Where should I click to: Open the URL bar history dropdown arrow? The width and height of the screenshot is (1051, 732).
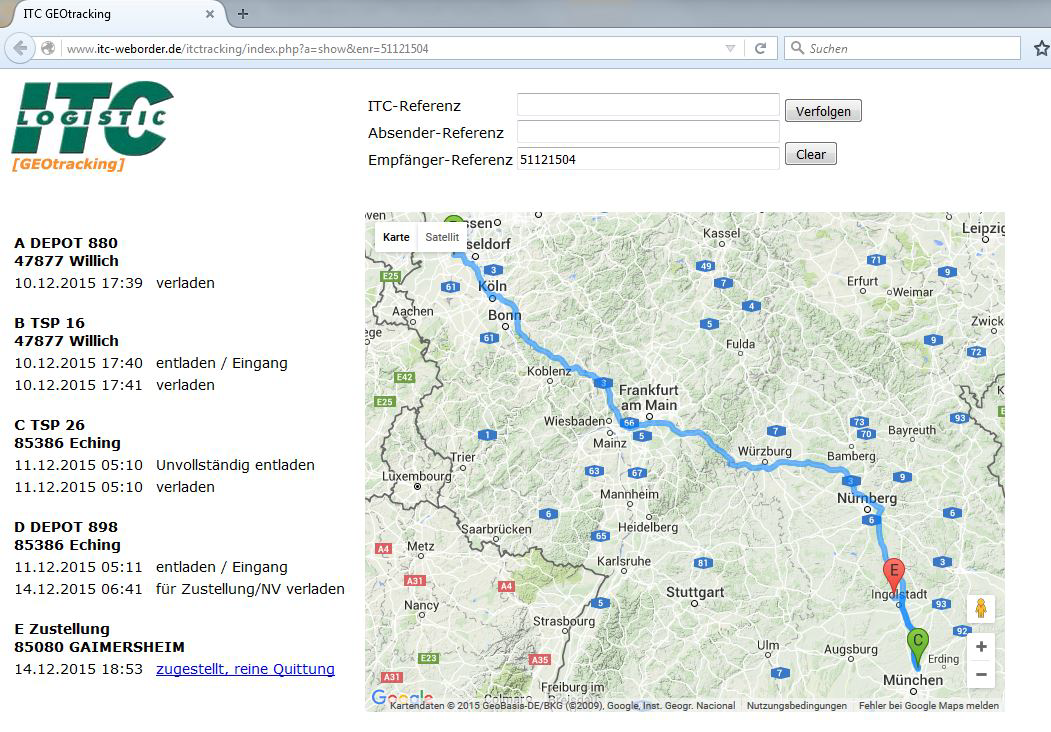pyautogui.click(x=730, y=48)
